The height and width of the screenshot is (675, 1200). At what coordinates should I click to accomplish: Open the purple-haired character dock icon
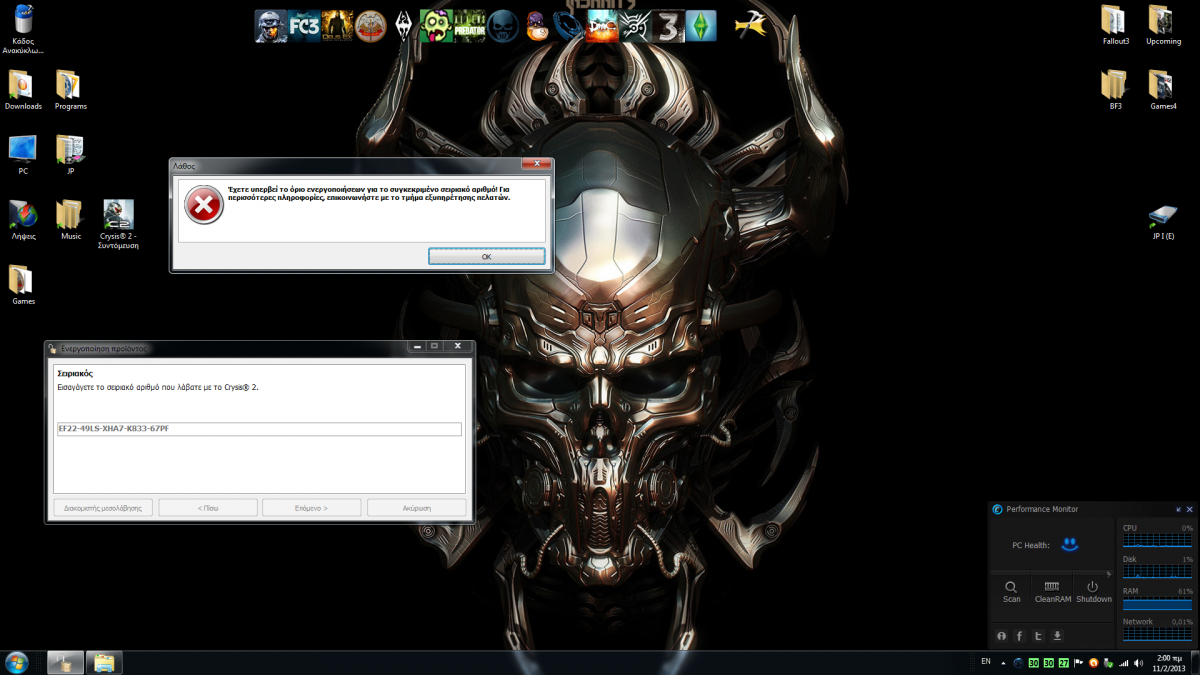point(536,26)
